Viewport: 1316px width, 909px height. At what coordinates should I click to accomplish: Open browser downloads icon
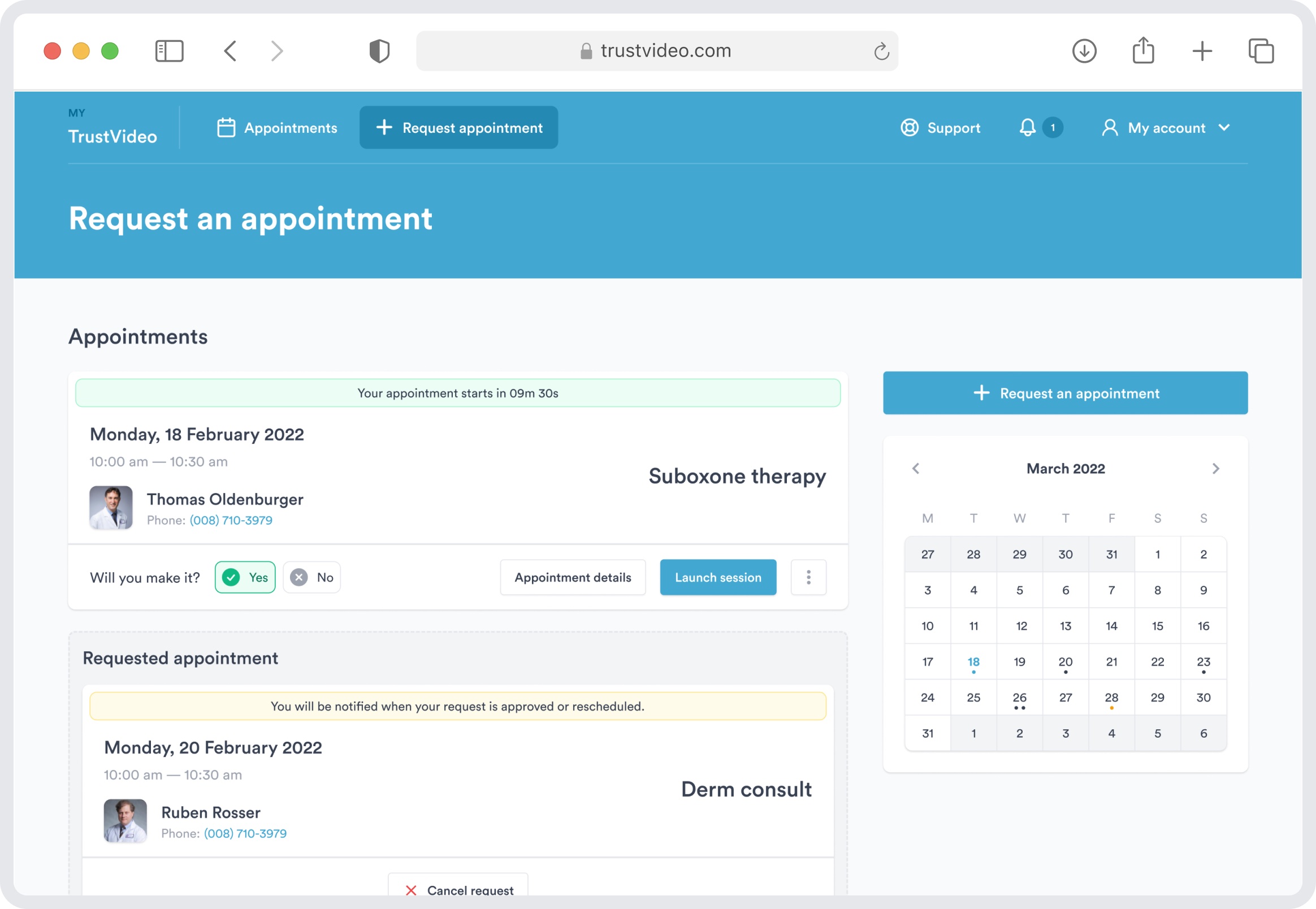(1084, 51)
